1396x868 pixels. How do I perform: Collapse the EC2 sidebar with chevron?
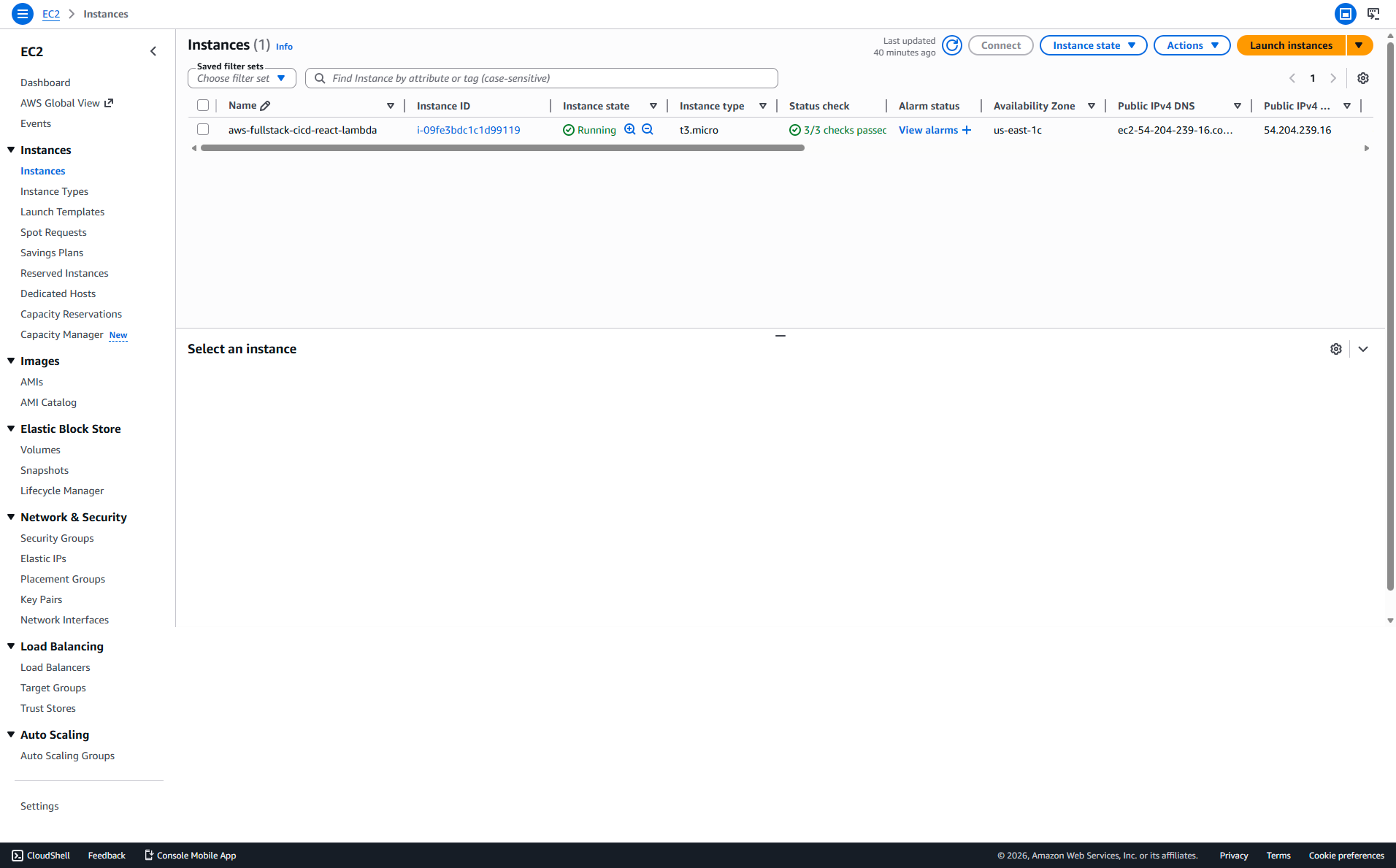[153, 51]
